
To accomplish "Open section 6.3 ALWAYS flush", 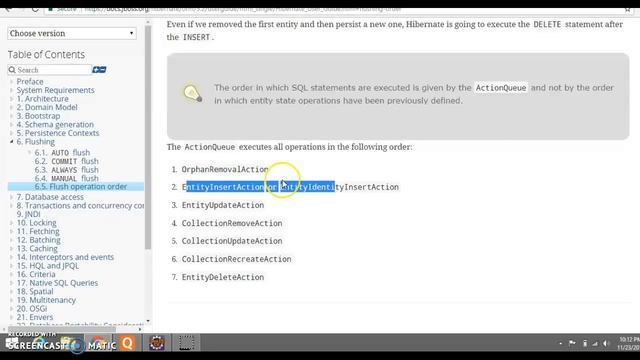I will point(67,170).
